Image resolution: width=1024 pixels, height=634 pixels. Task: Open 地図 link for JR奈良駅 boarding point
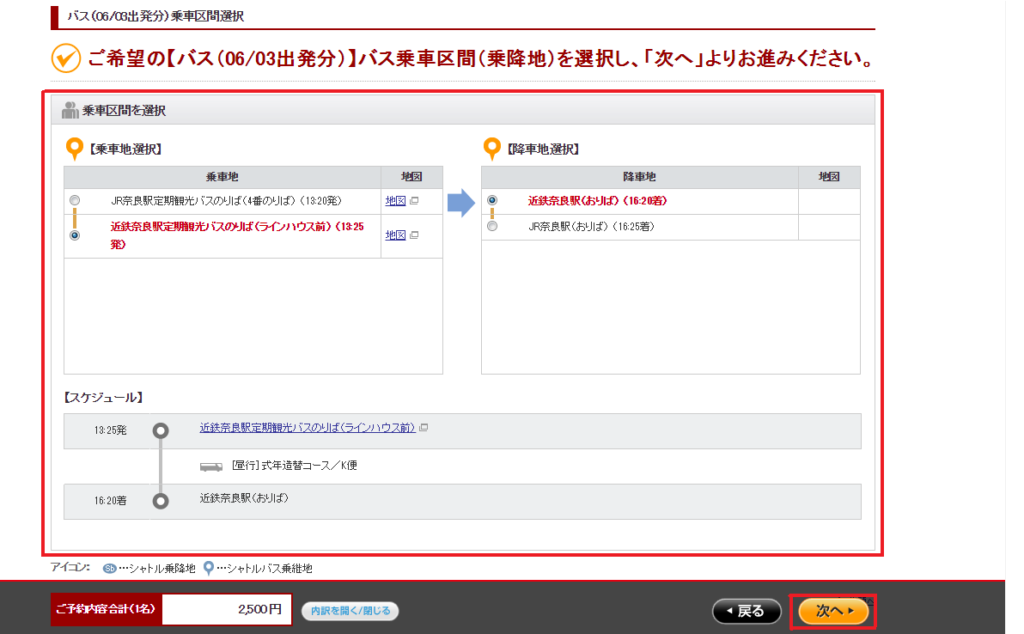(x=395, y=201)
